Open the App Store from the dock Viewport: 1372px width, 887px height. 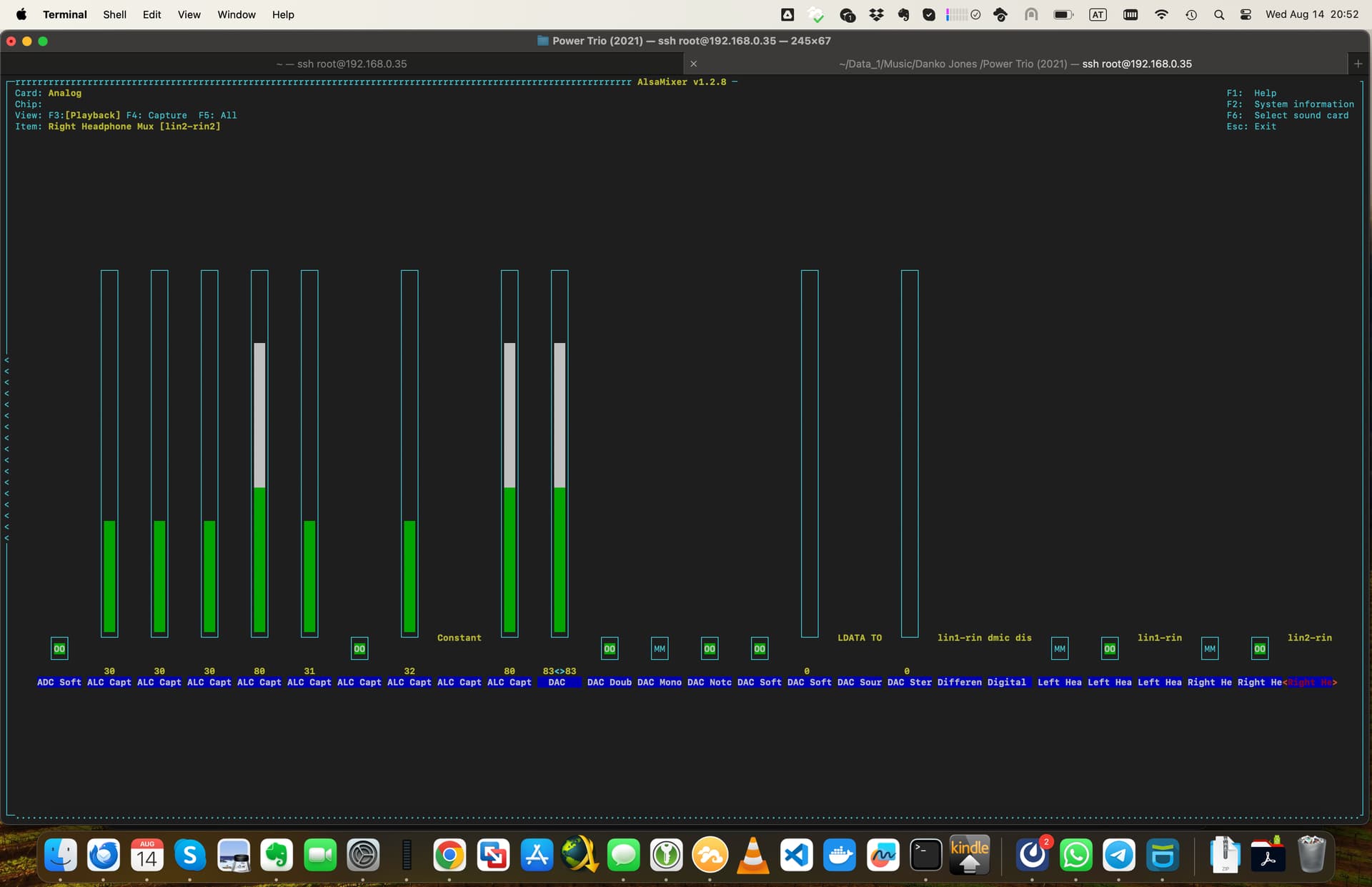[537, 854]
